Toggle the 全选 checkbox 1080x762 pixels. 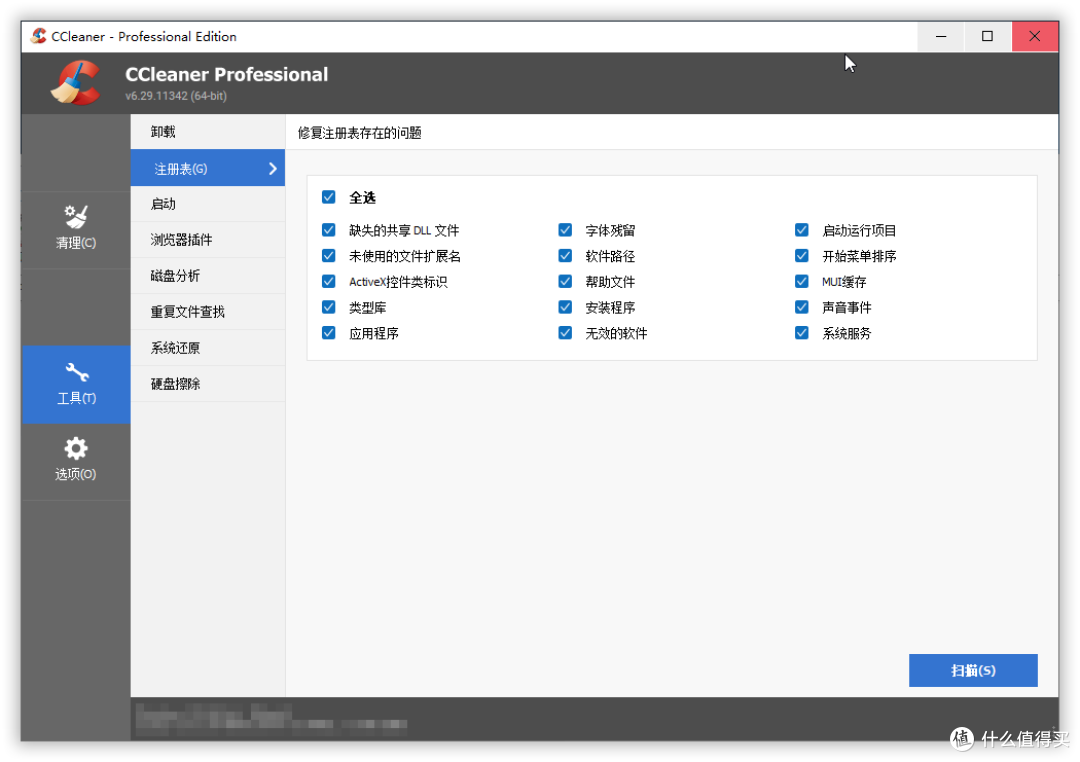pos(329,197)
